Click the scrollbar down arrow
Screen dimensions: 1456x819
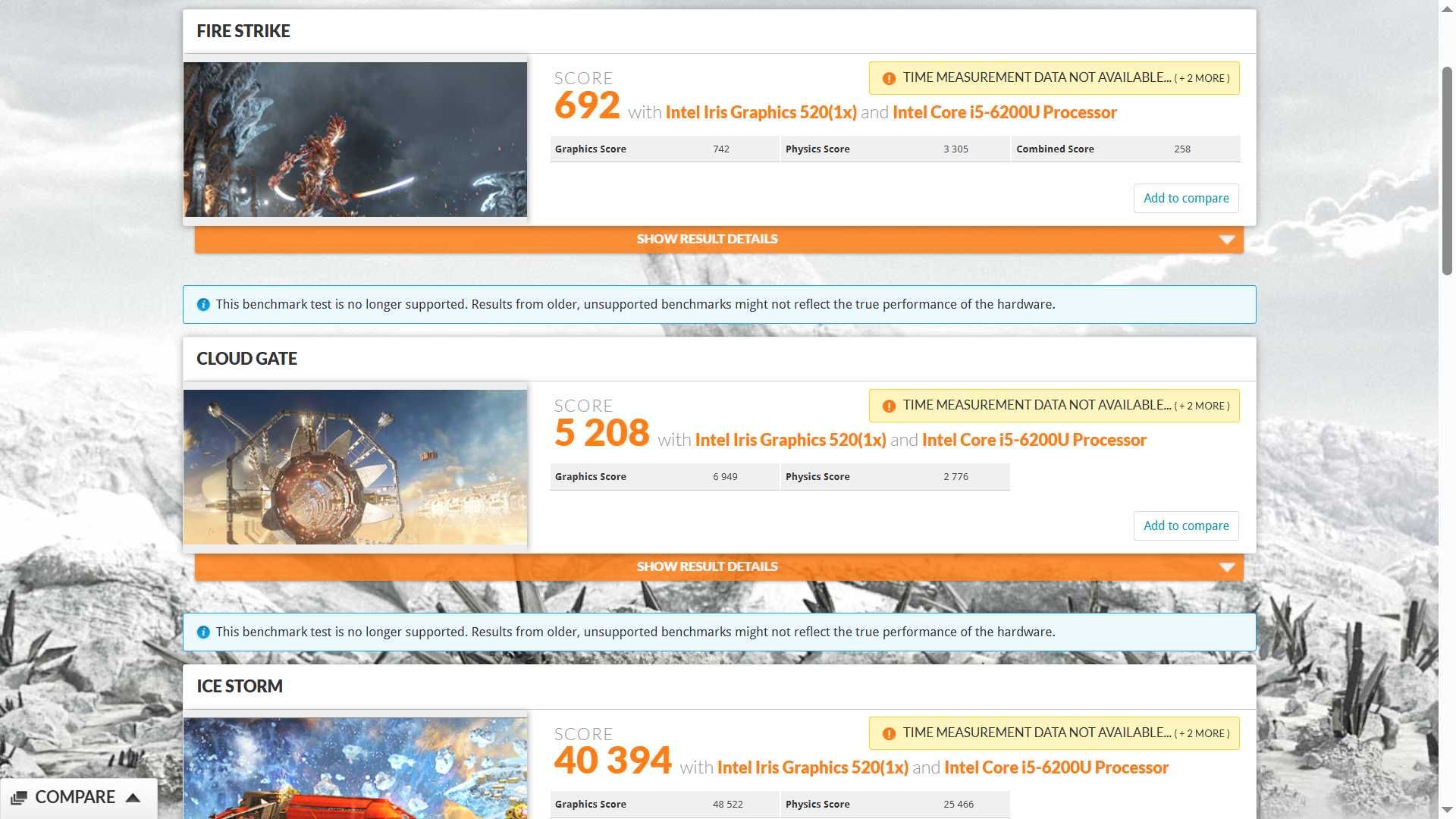coord(1447,811)
